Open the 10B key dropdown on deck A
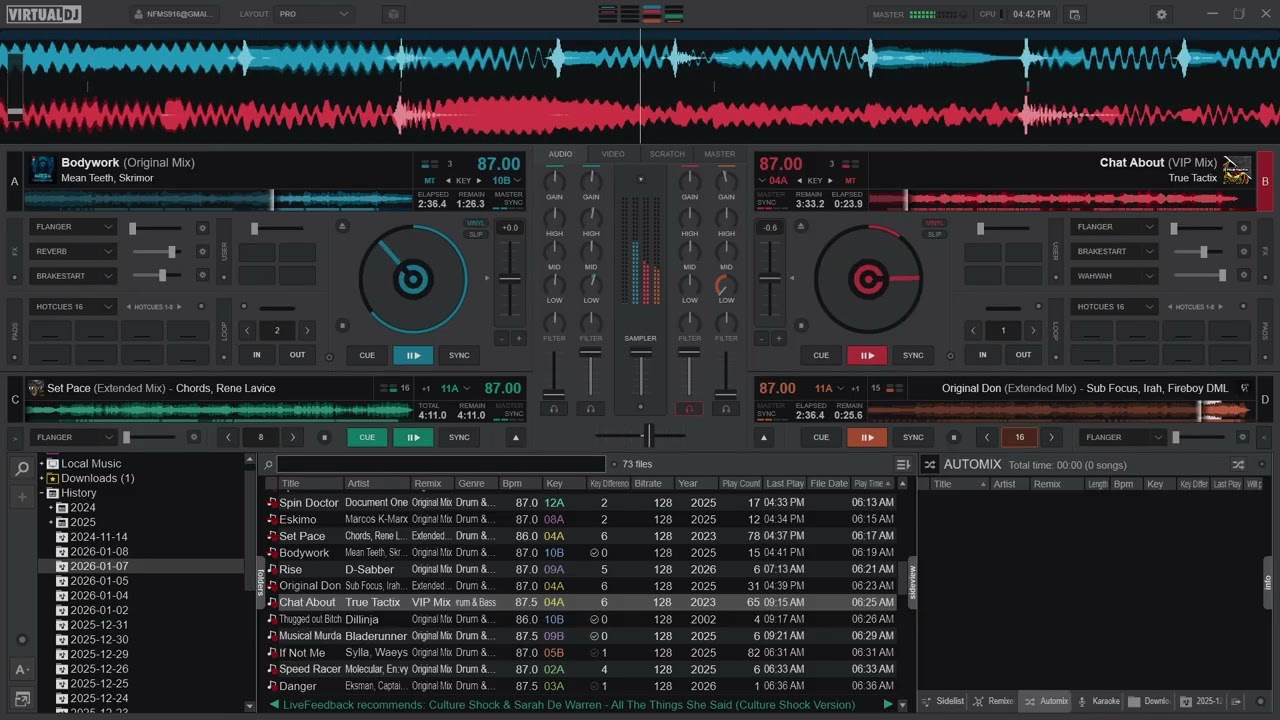The height and width of the screenshot is (720, 1280). [507, 181]
